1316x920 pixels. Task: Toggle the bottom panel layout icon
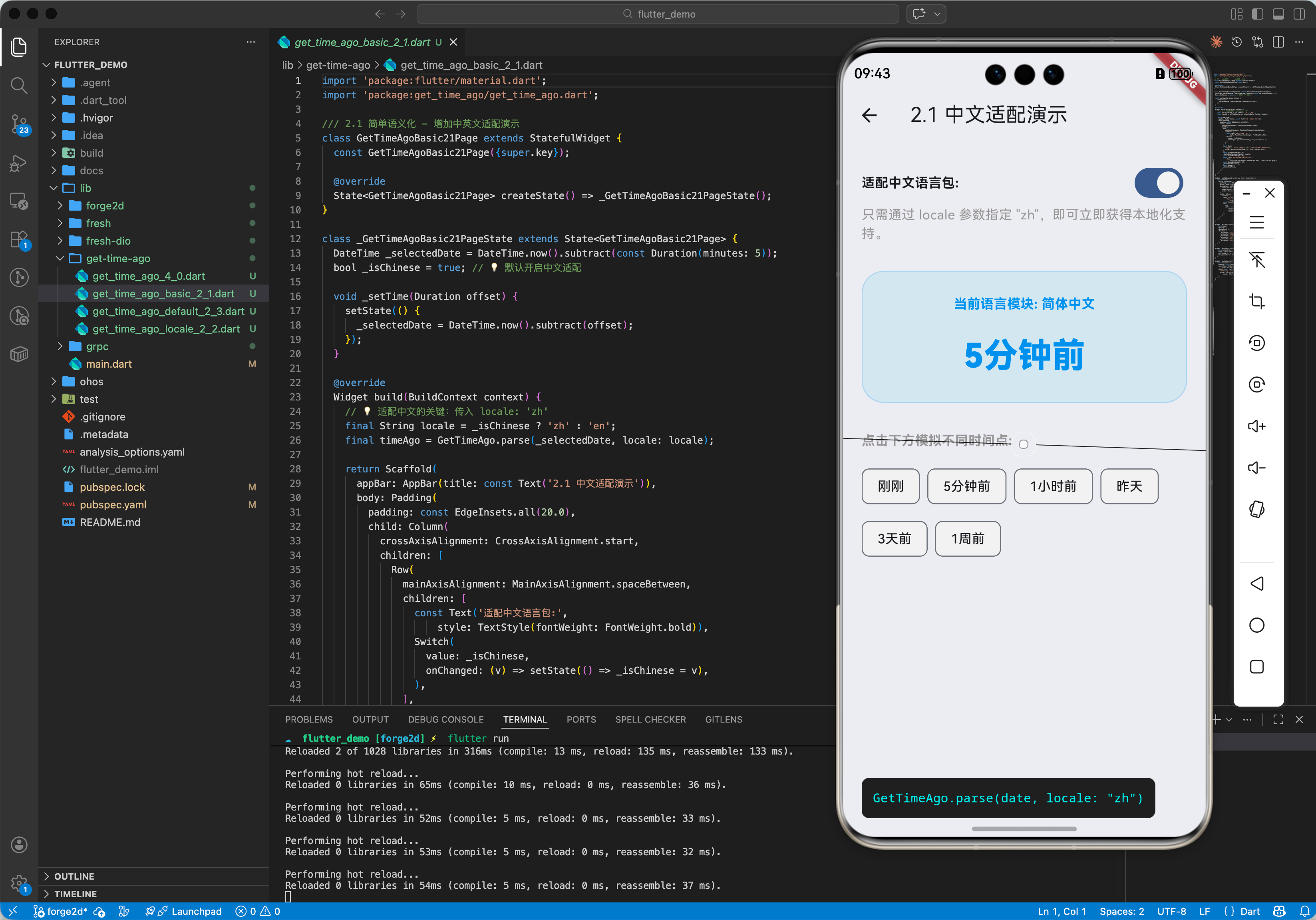(x=1278, y=14)
